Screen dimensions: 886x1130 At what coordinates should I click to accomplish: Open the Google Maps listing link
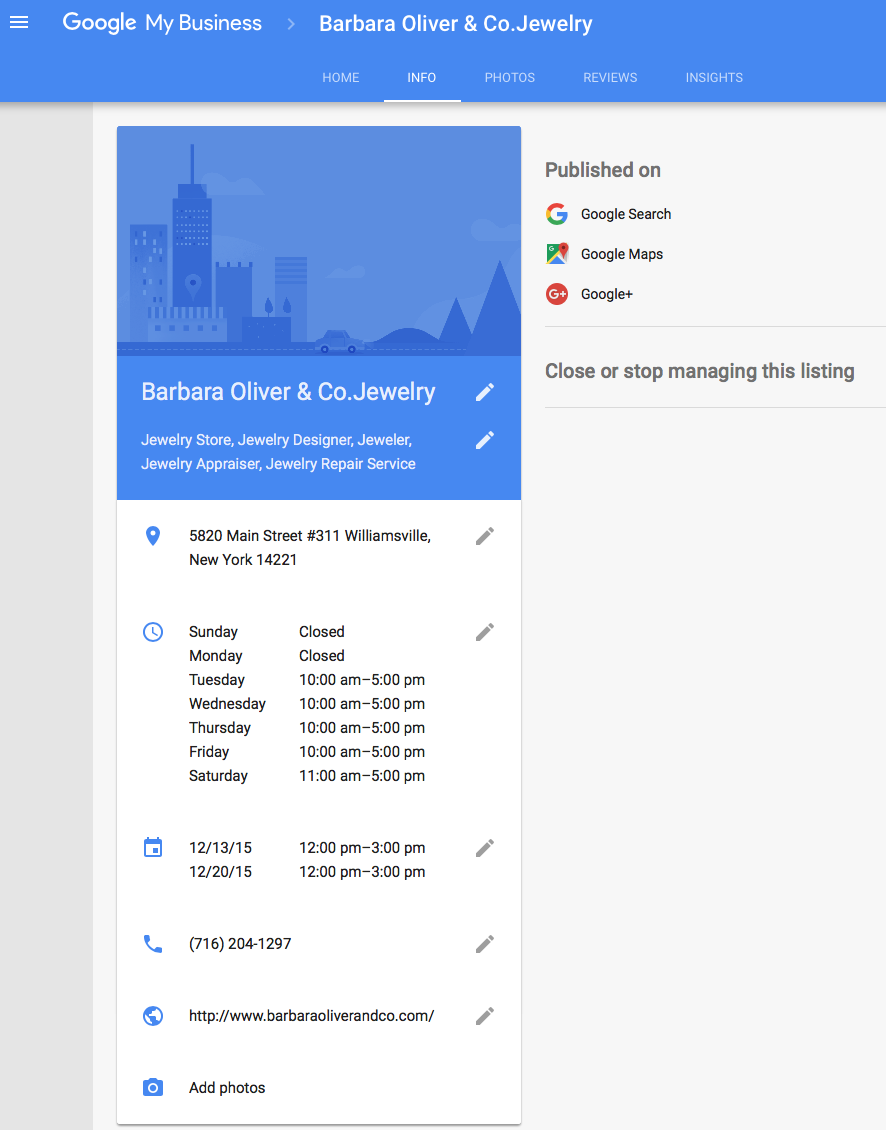[622, 254]
